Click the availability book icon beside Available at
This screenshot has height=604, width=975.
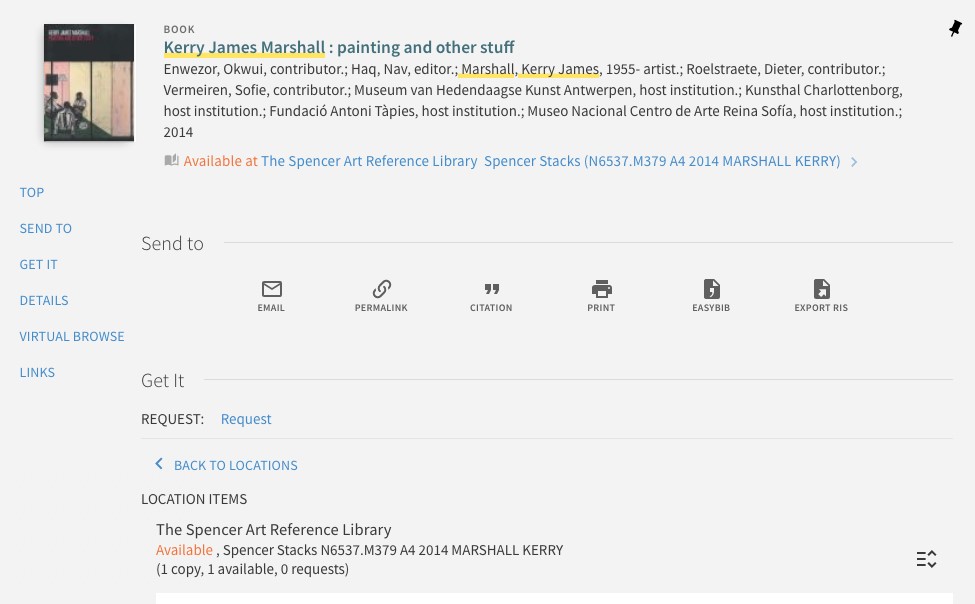172,161
